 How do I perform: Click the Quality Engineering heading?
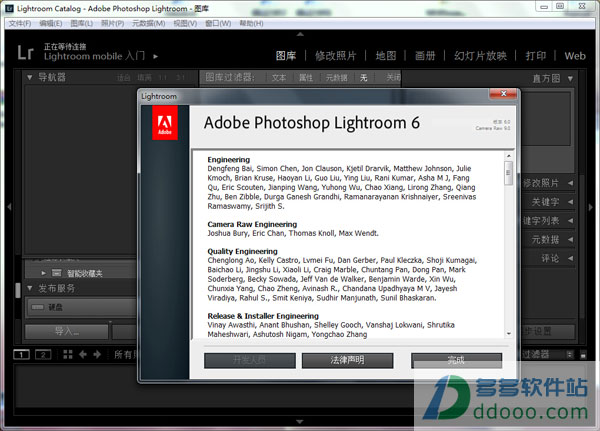pyautogui.click(x=243, y=251)
